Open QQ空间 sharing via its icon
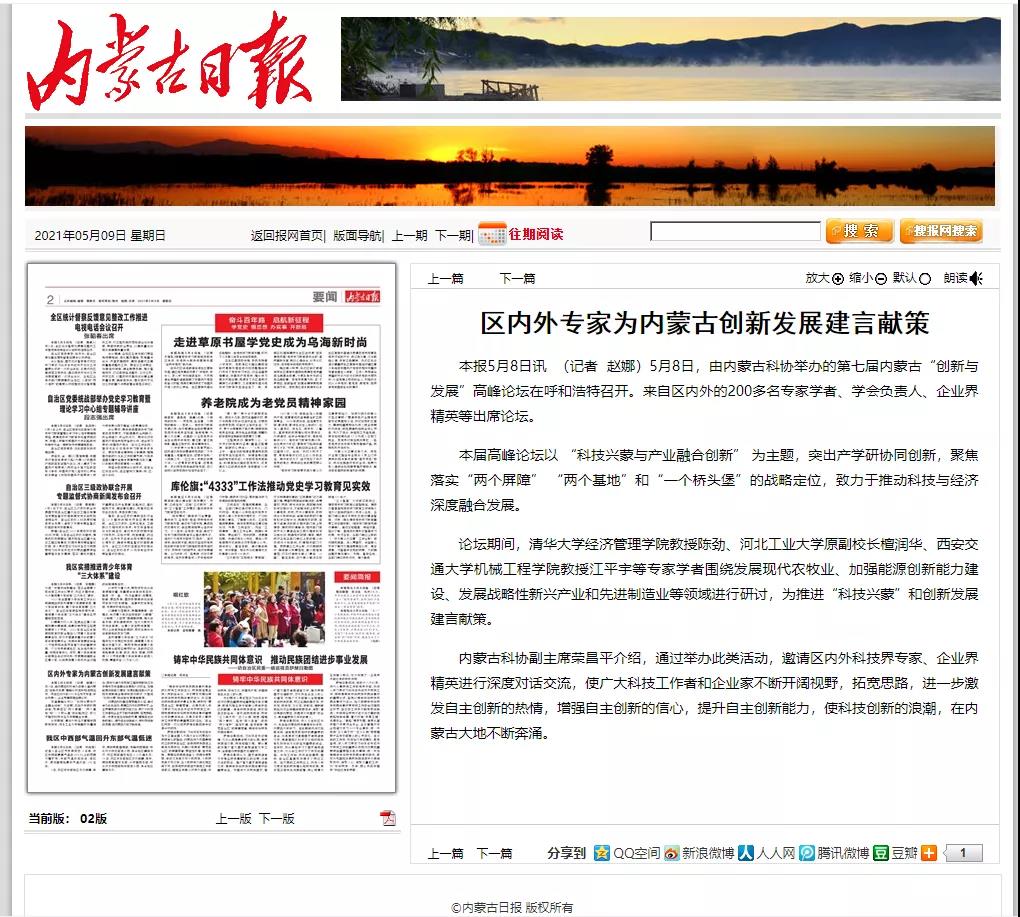The width and height of the screenshot is (1020, 917). point(600,853)
